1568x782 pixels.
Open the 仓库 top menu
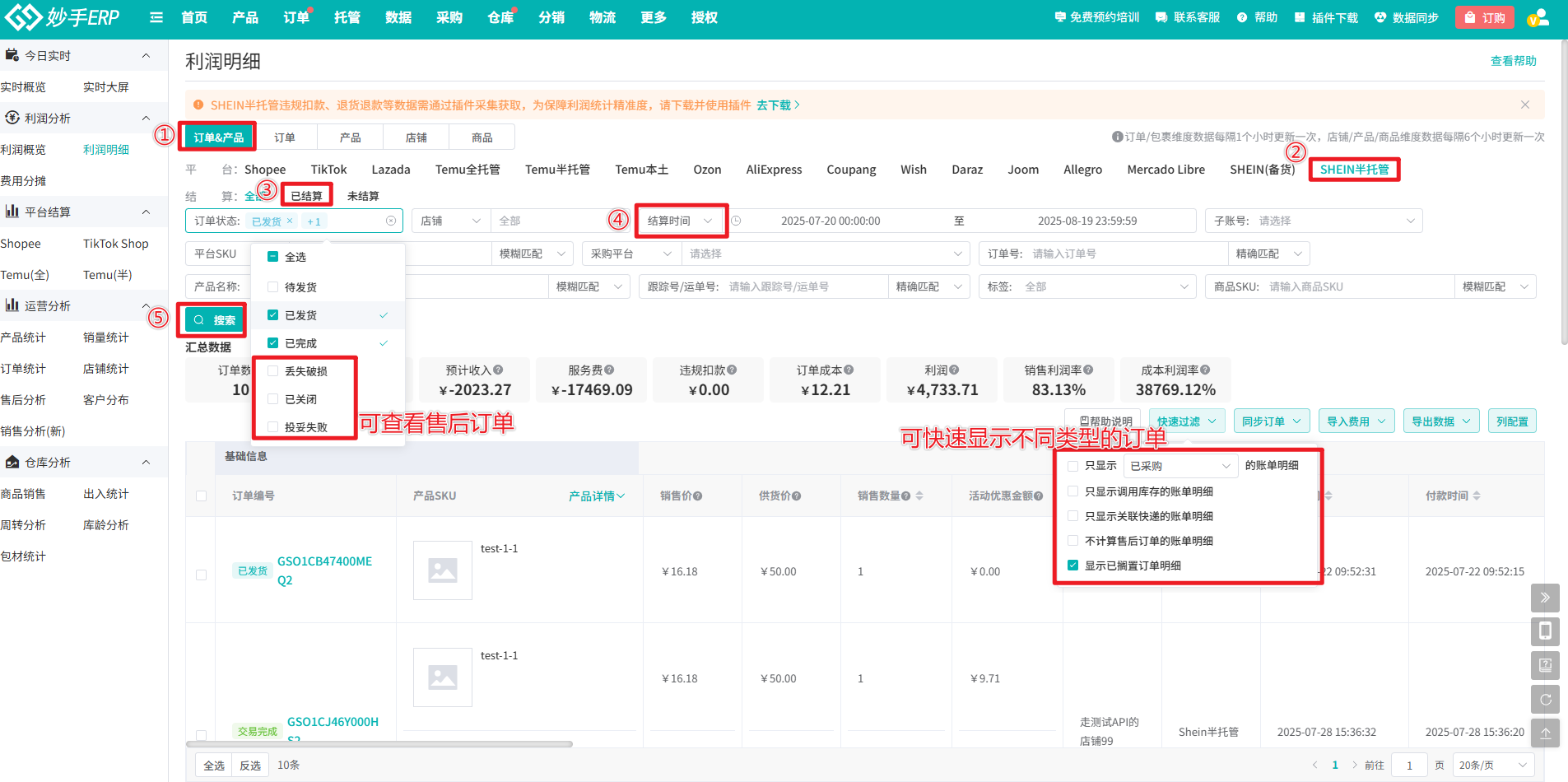[500, 17]
